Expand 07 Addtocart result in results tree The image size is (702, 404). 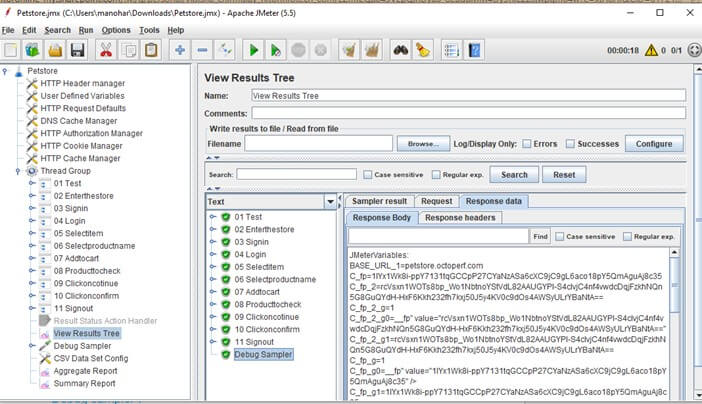(x=213, y=292)
